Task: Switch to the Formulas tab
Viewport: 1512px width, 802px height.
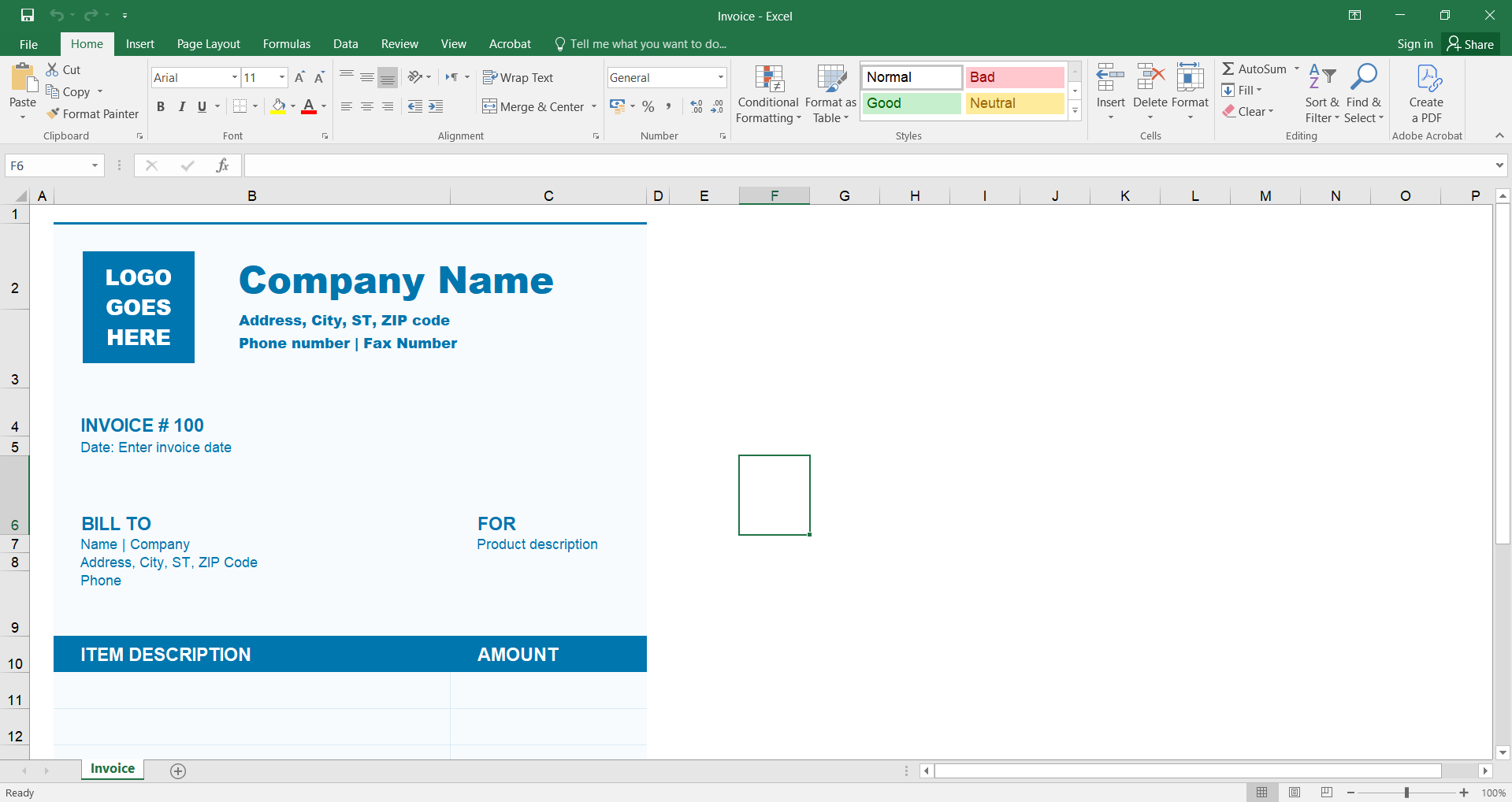Action: (286, 44)
